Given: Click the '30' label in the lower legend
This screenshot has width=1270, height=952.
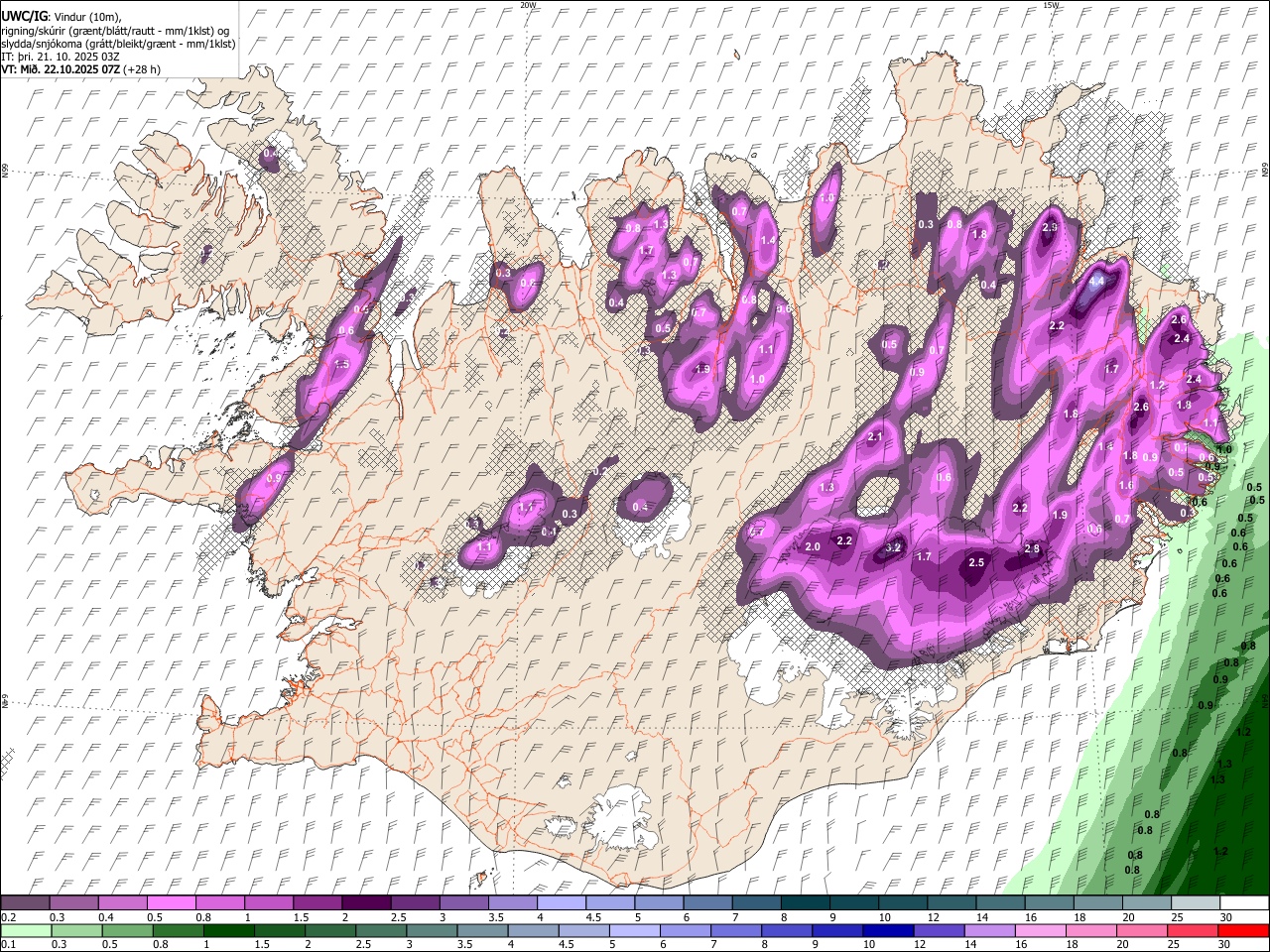Looking at the screenshot, I should pyautogui.click(x=1226, y=944).
